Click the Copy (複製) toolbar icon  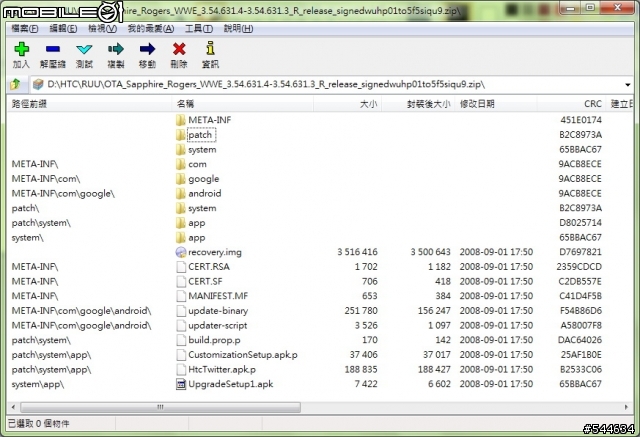[116, 49]
